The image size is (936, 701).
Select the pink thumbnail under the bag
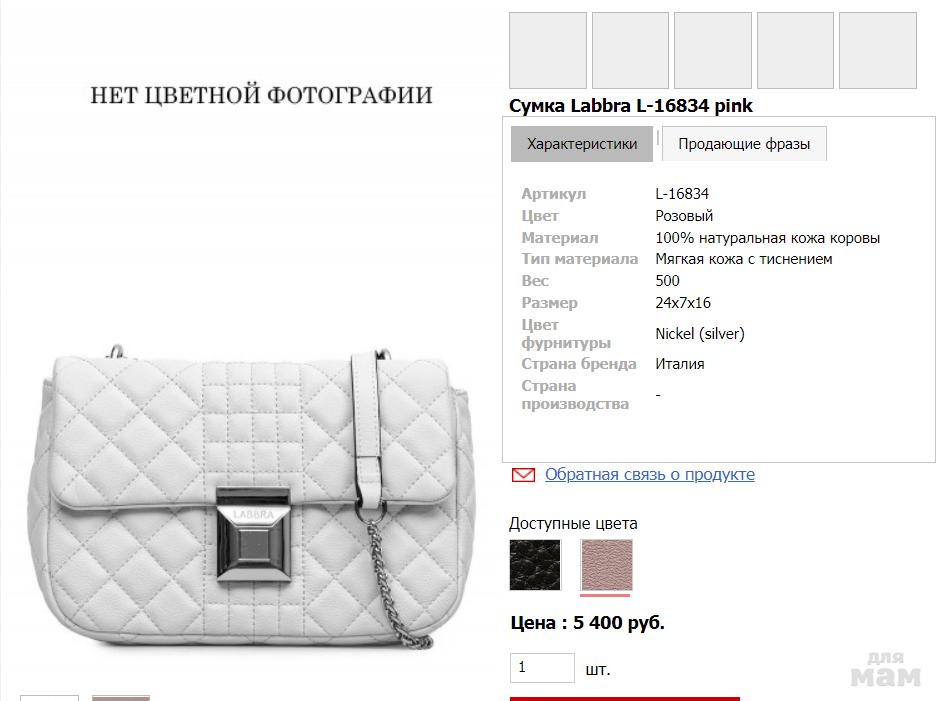point(121,698)
